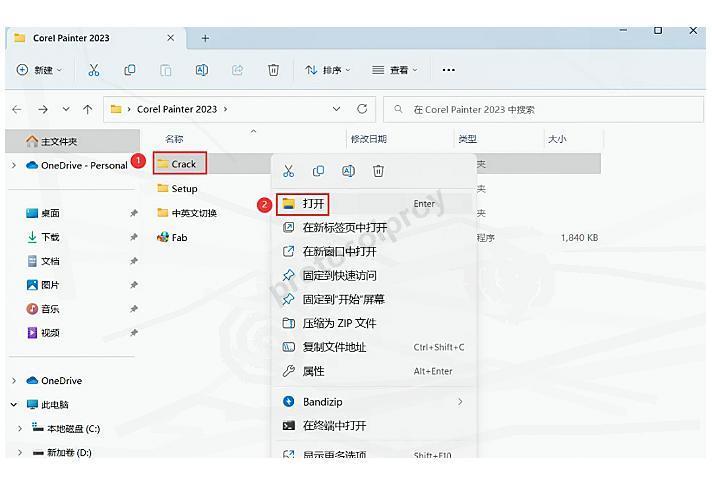Image resolution: width=712 pixels, height=486 pixels.
Task: Collapse This PC (此电脑) tree node
Action: point(14,404)
